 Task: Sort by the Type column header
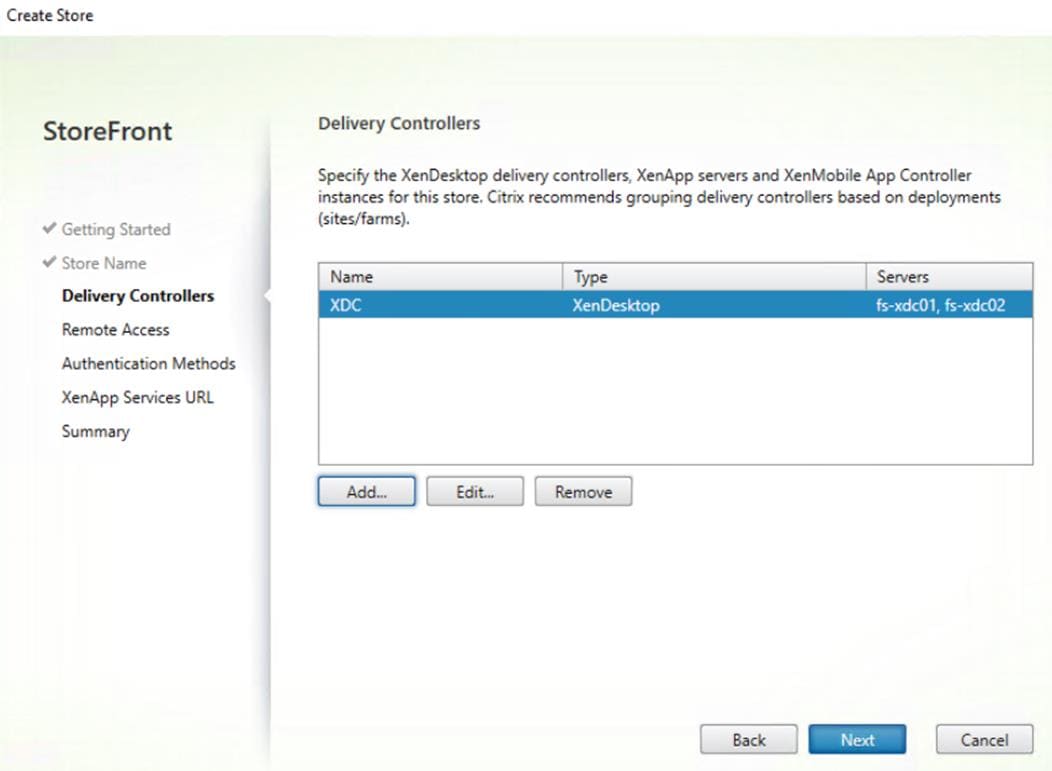714,276
